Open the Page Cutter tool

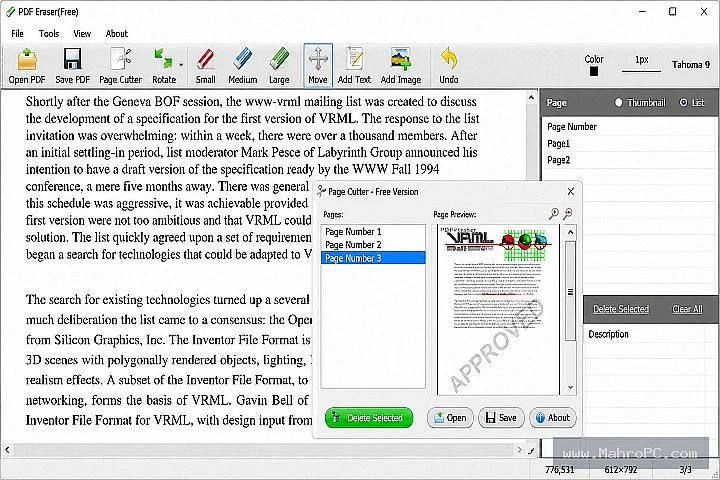[121, 66]
